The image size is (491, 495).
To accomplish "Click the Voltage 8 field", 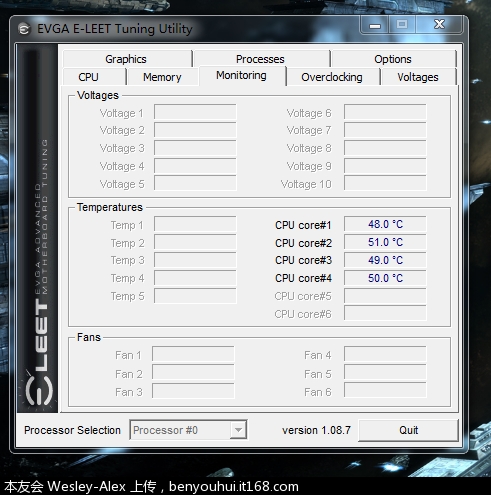I will click(385, 148).
